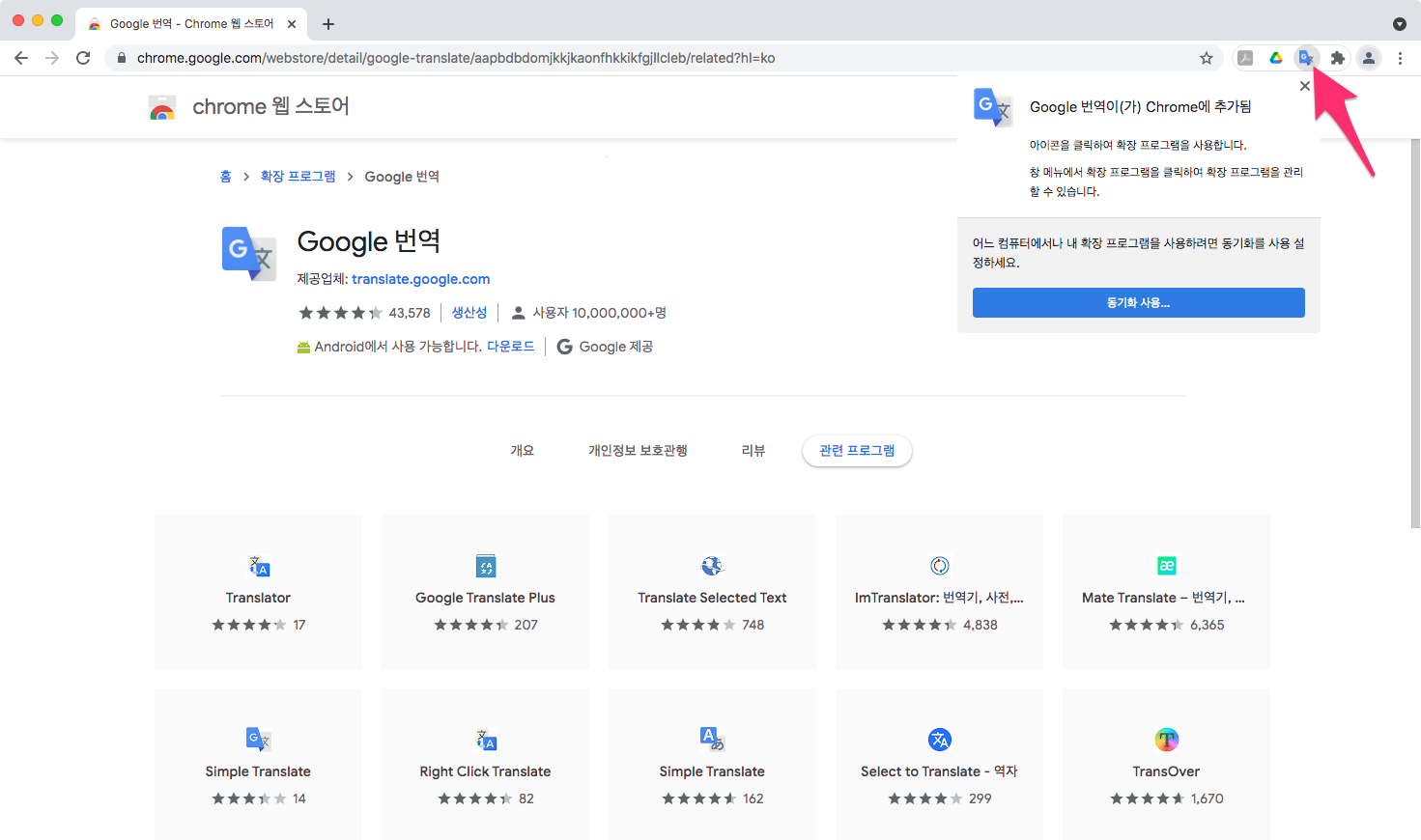Open the Extensions puzzle piece menu

(x=1338, y=58)
